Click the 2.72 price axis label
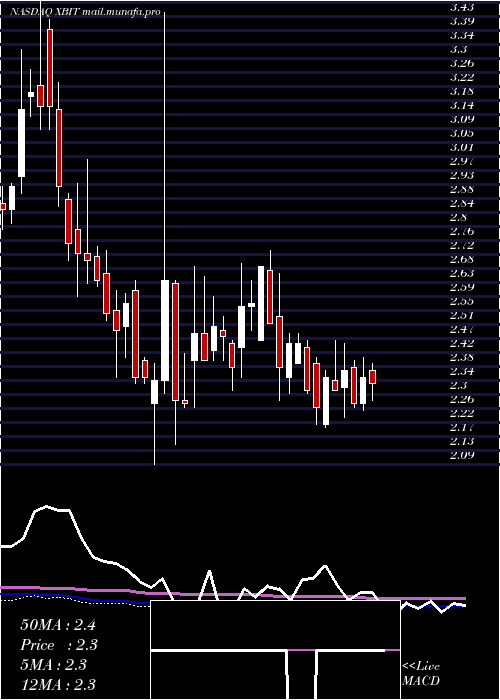Image resolution: width=500 pixels, height=700 pixels. tap(462, 246)
